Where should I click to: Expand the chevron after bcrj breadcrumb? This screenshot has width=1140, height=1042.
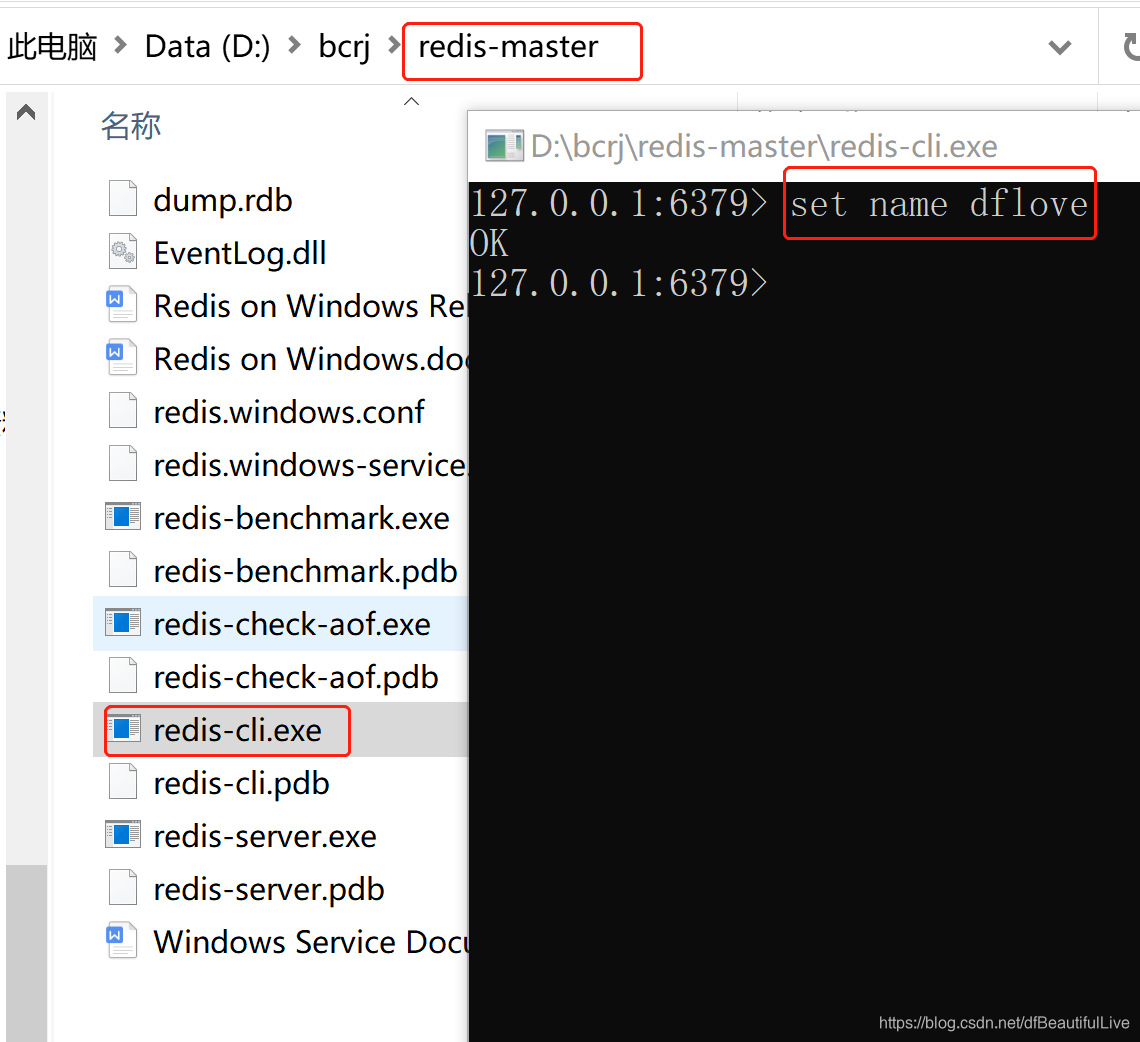click(x=393, y=46)
